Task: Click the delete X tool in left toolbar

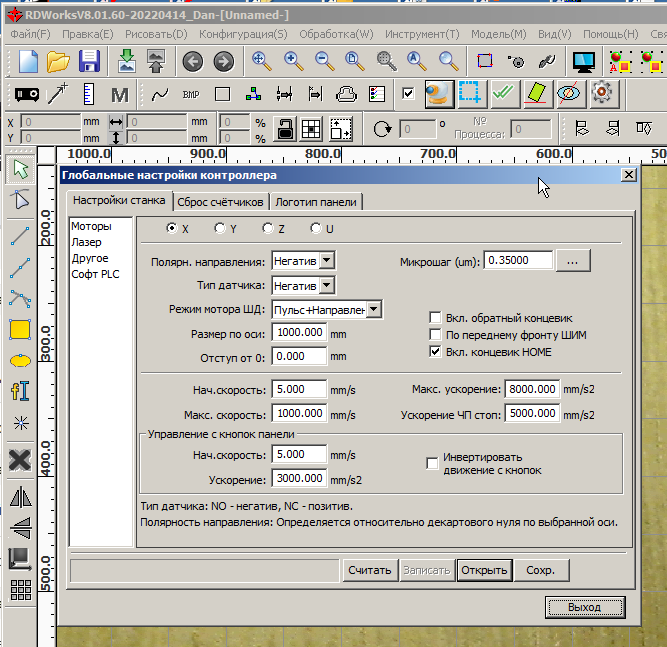Action: (19, 460)
